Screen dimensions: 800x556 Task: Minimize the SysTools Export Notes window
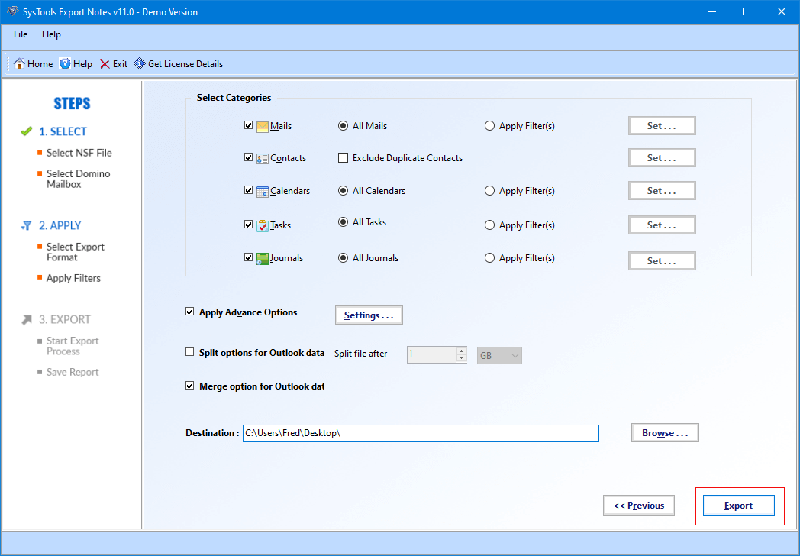(712, 11)
